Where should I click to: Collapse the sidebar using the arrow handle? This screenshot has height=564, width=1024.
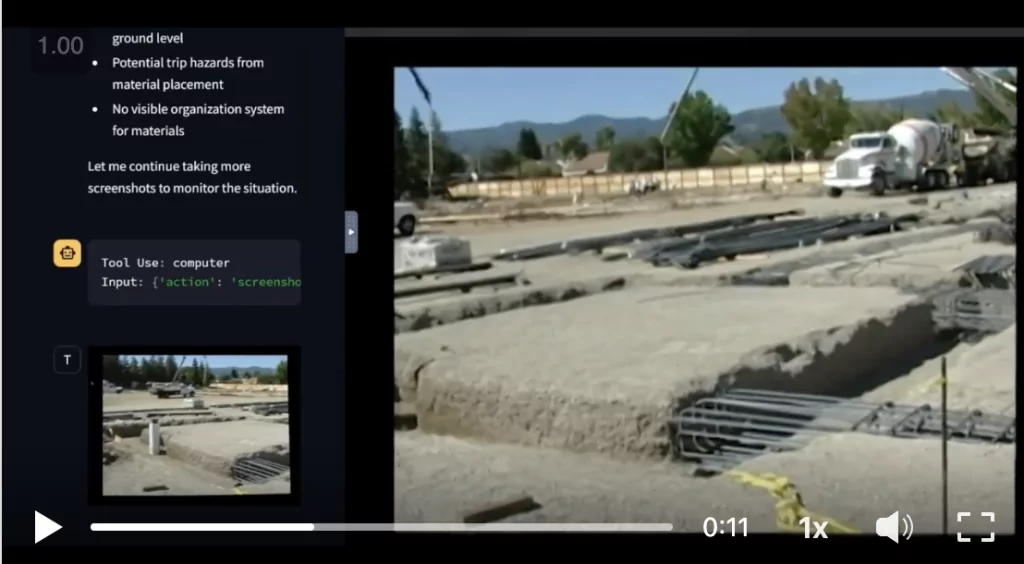351,232
